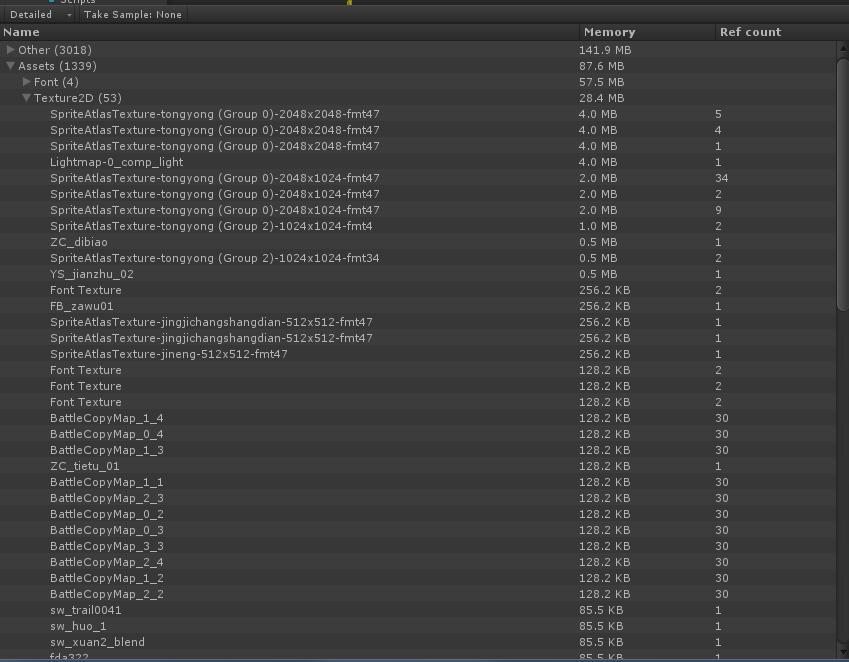Select the Lightmap-0_comp_light texture row
The height and width of the screenshot is (662, 849).
[x=418, y=162]
